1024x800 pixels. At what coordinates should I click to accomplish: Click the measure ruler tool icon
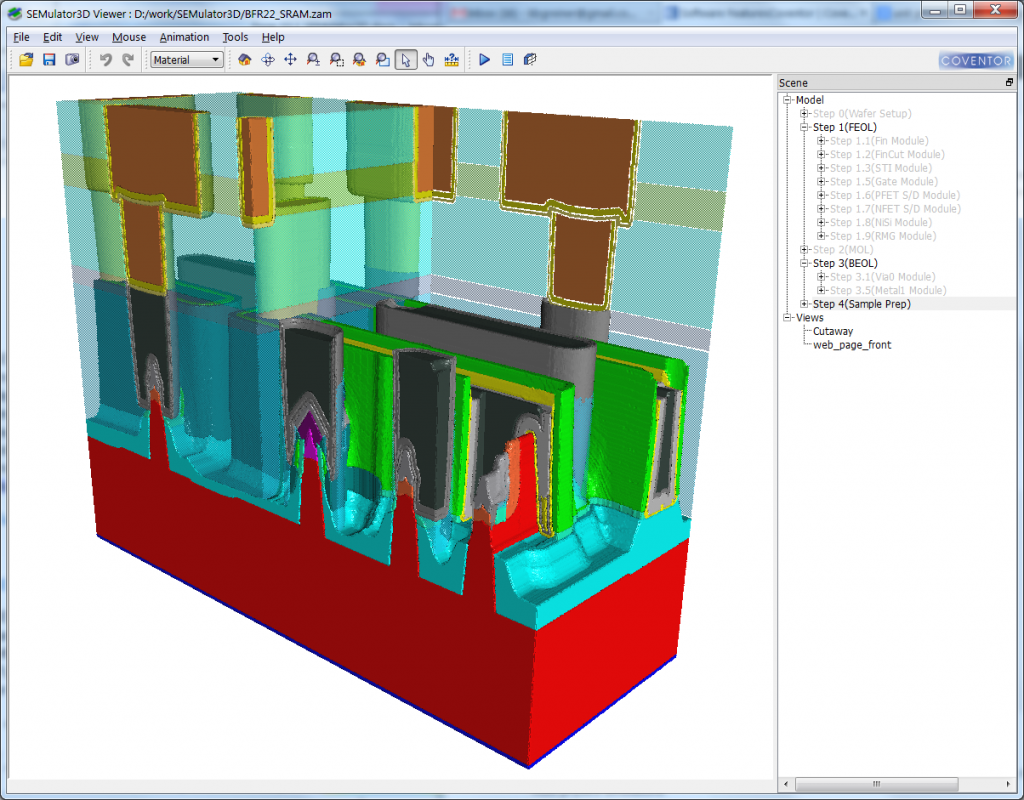point(451,60)
